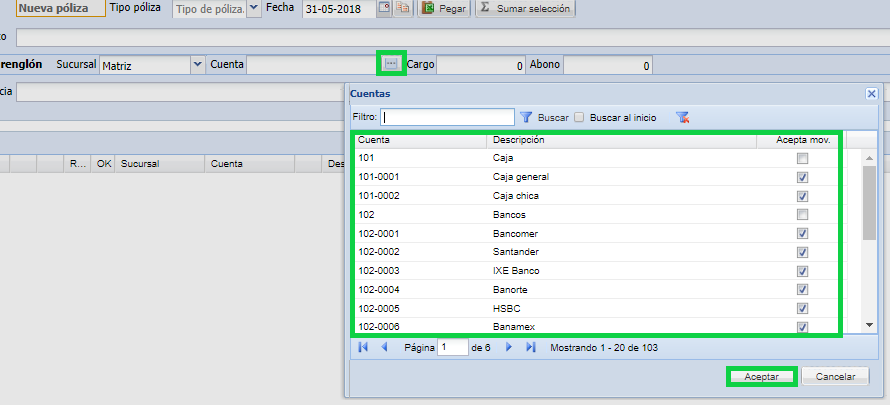Expand the Tipo de póliza dropdown

253,9
